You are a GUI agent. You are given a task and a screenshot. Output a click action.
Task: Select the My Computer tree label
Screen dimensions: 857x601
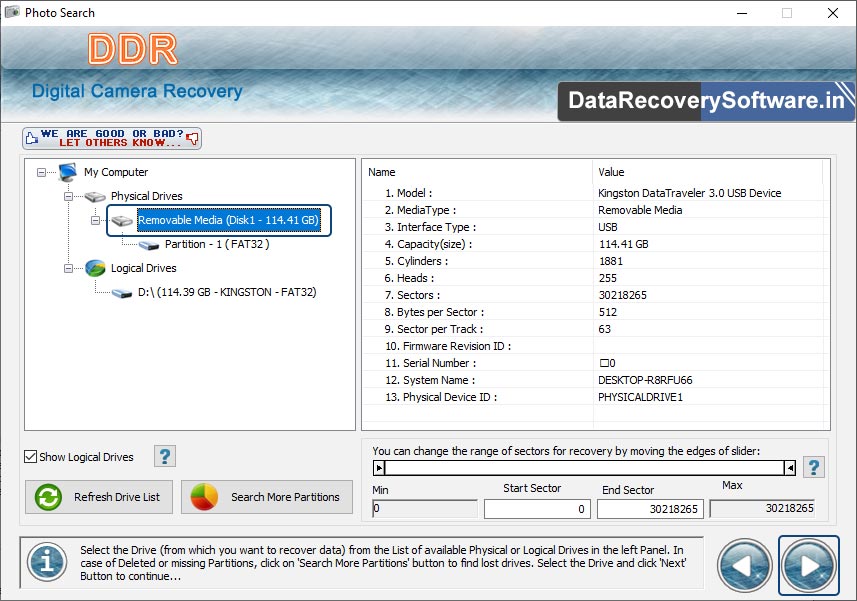[116, 172]
